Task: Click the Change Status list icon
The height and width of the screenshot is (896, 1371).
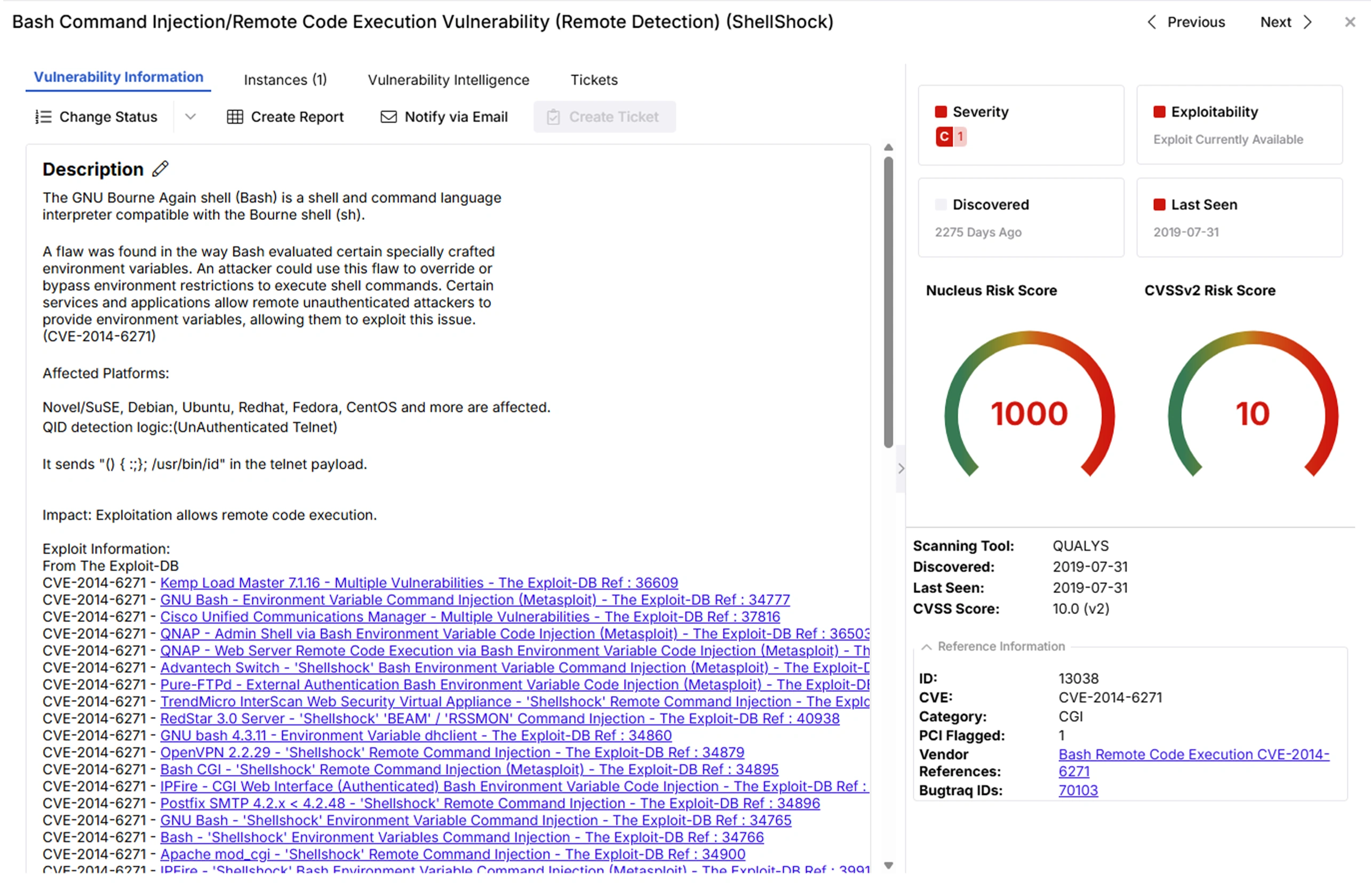Action: coord(43,117)
